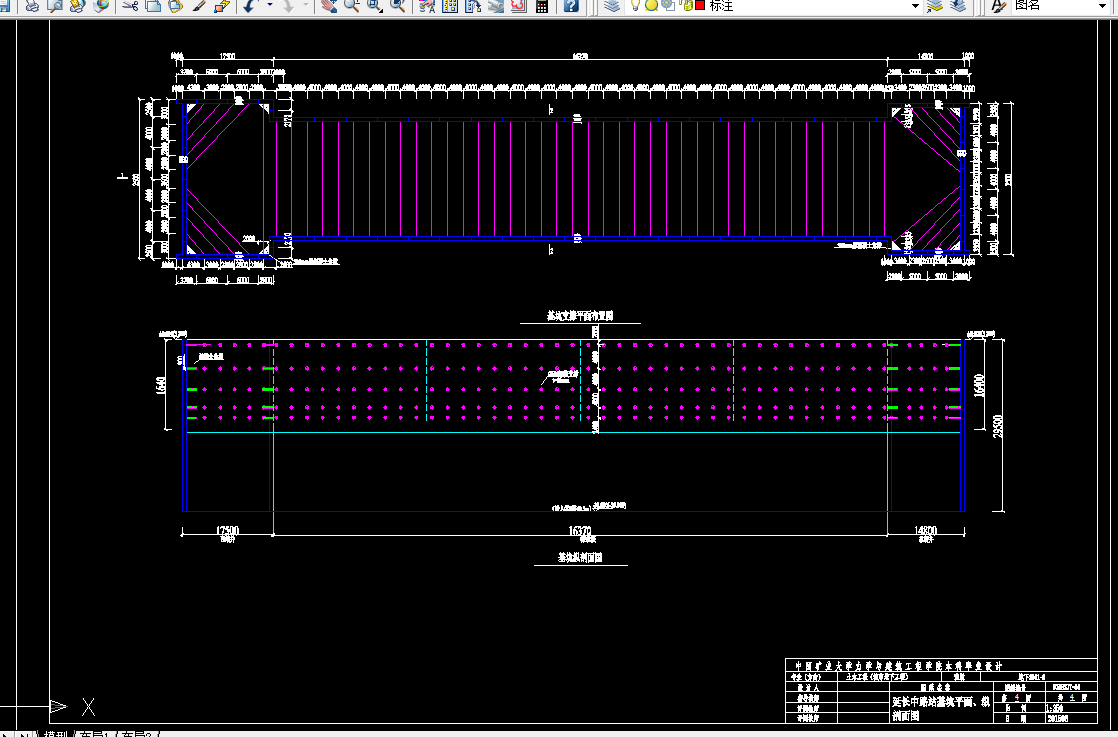This screenshot has height=737, width=1118.
Task: Toggle freeze in current viewport icon
Action: pyautogui.click(x=668, y=6)
